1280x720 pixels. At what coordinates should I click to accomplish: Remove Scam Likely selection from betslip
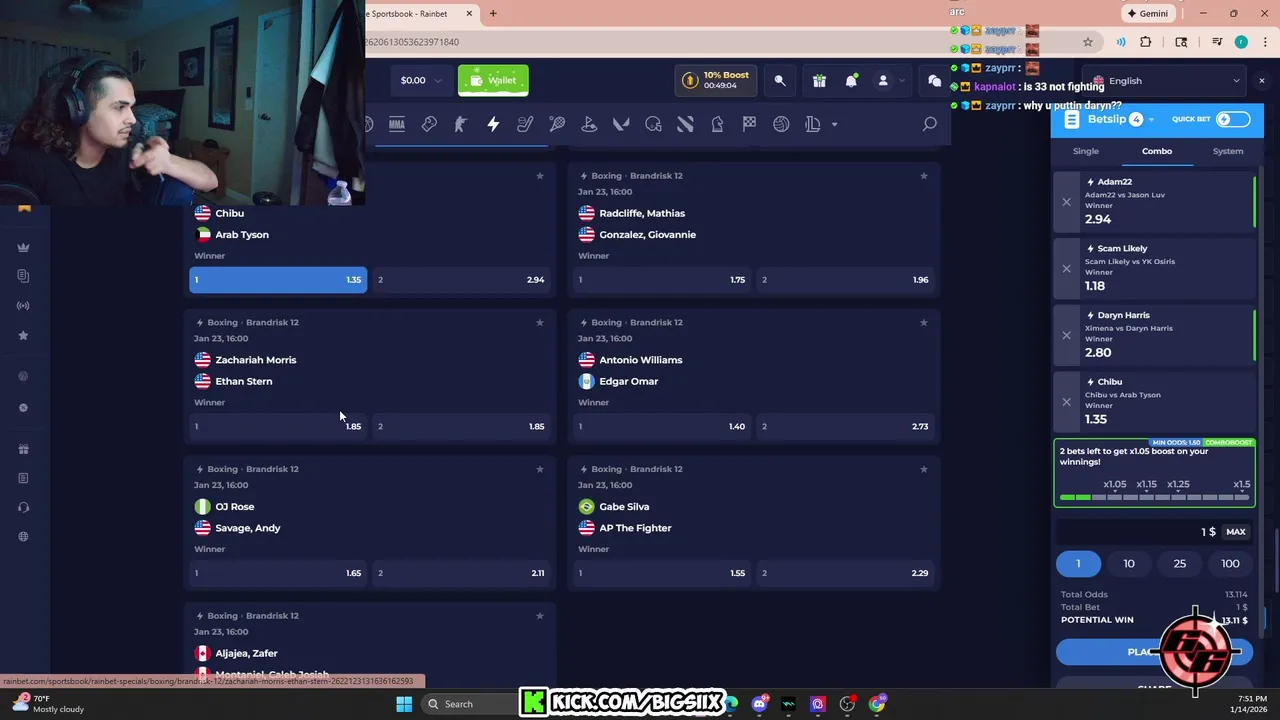tap(1066, 268)
